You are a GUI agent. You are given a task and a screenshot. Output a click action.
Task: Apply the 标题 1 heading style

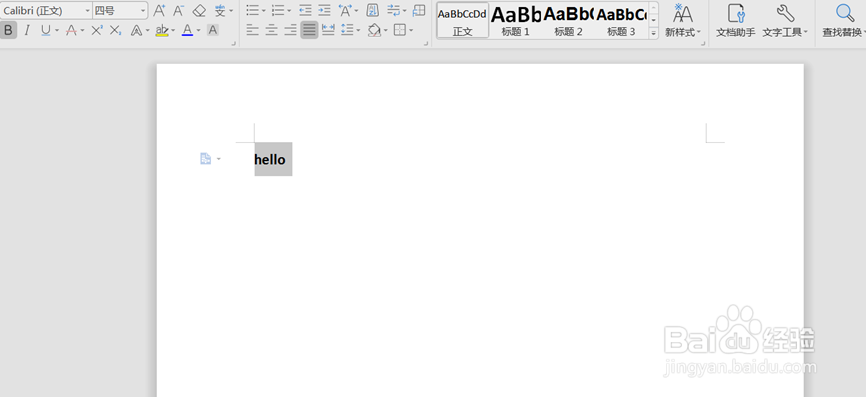[x=515, y=20]
